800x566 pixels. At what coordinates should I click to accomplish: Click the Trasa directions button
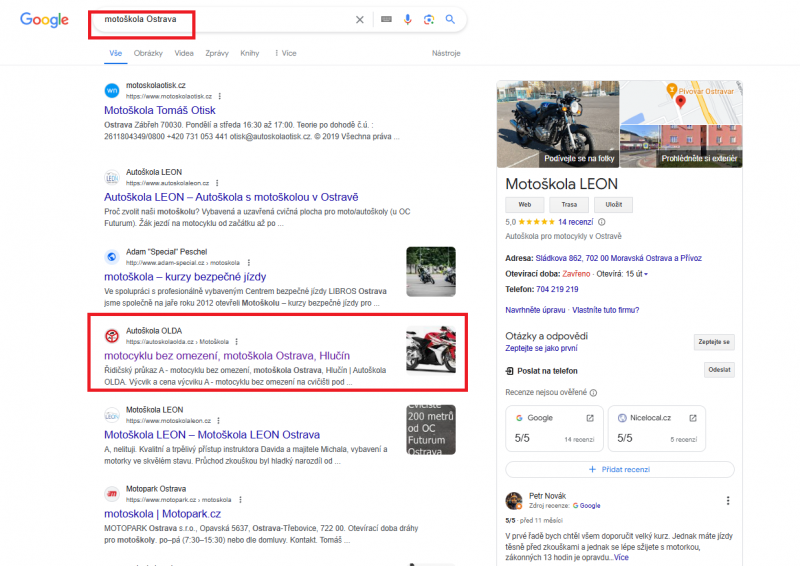(x=569, y=205)
